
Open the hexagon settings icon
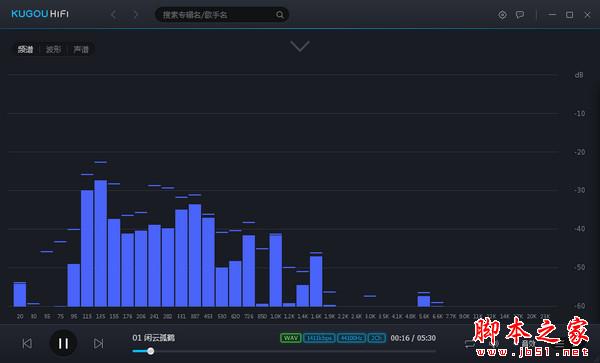[502, 15]
